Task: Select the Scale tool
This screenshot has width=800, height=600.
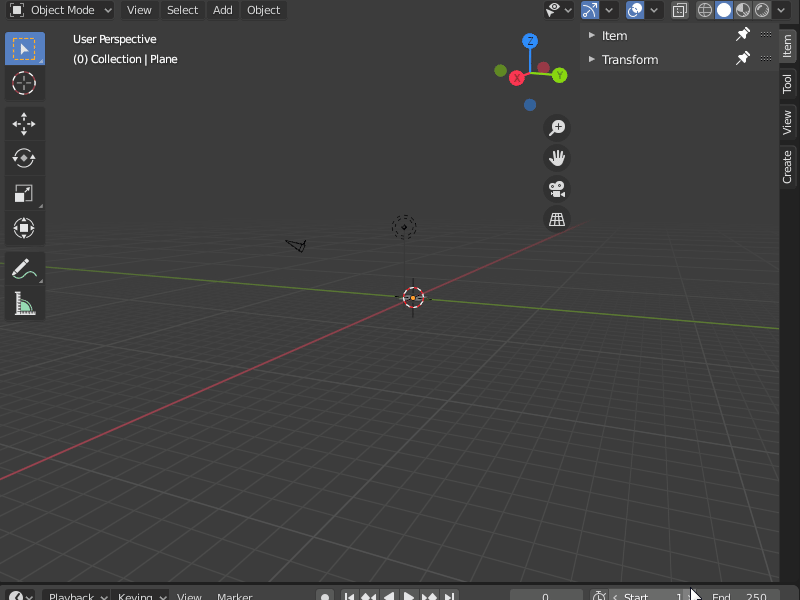Action: coord(24,192)
